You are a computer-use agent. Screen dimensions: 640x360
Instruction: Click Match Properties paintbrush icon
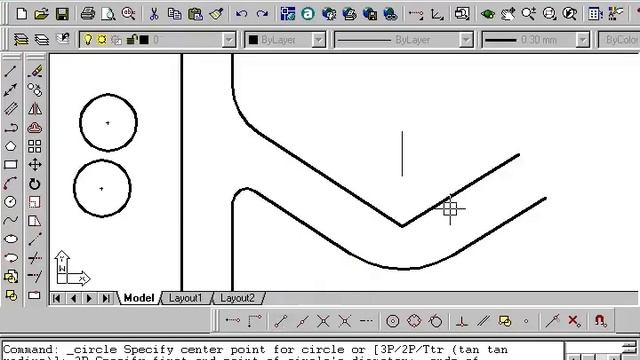point(216,14)
